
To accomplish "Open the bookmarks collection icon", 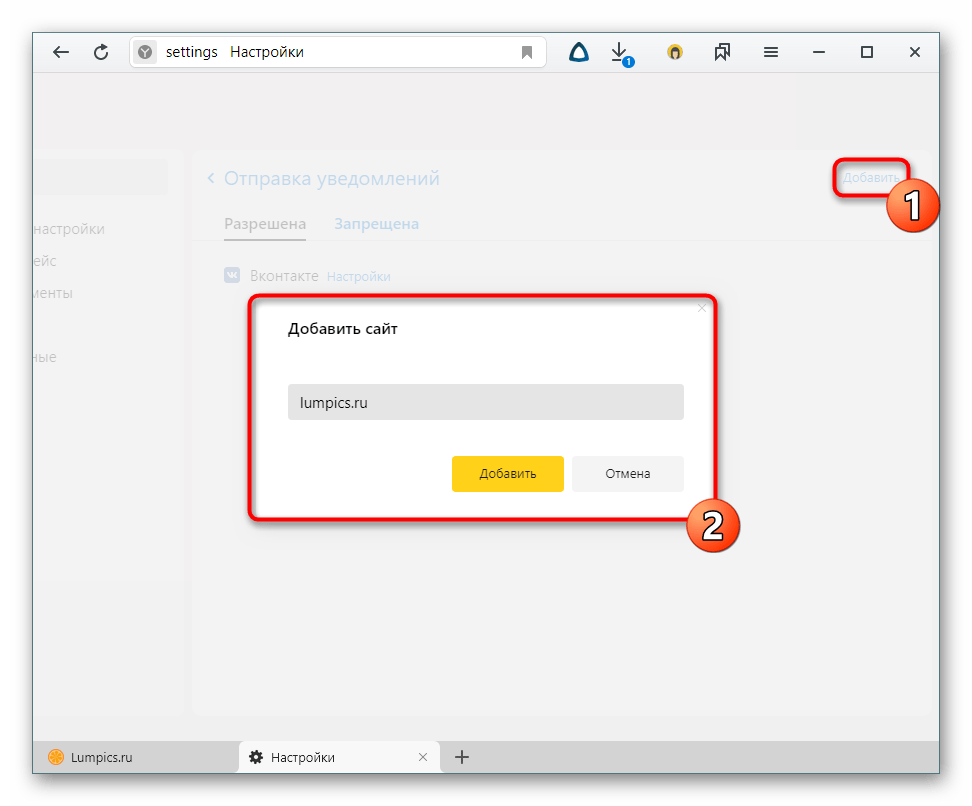I will 722,52.
